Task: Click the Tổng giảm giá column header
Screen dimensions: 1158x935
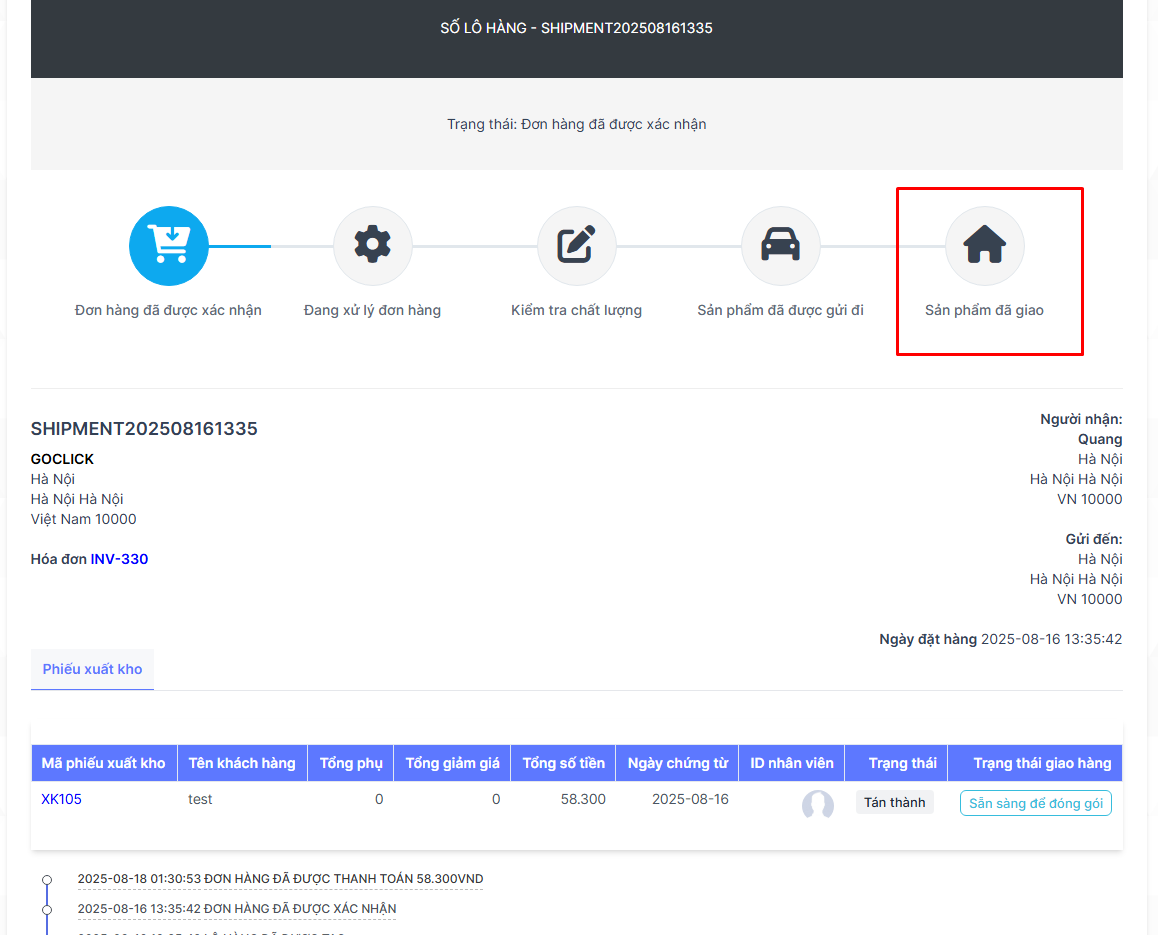Action: 452,763
